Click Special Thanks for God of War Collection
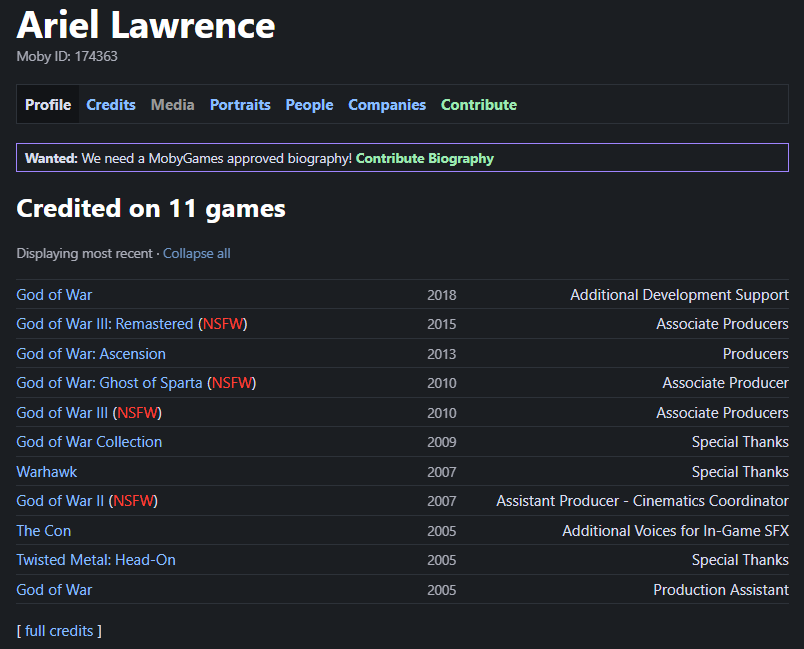 tap(740, 442)
